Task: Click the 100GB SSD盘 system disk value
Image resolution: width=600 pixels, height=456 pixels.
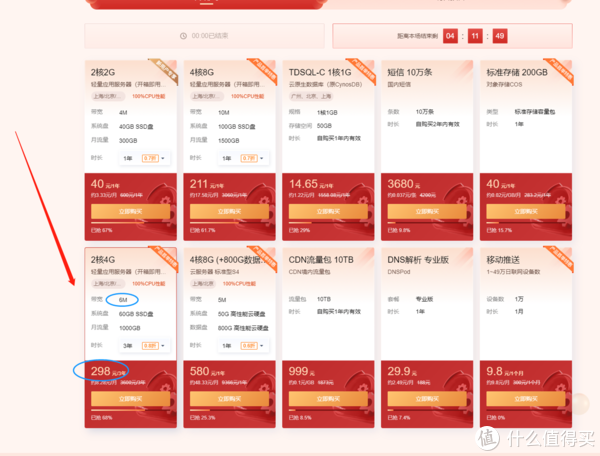Action: coord(236,127)
